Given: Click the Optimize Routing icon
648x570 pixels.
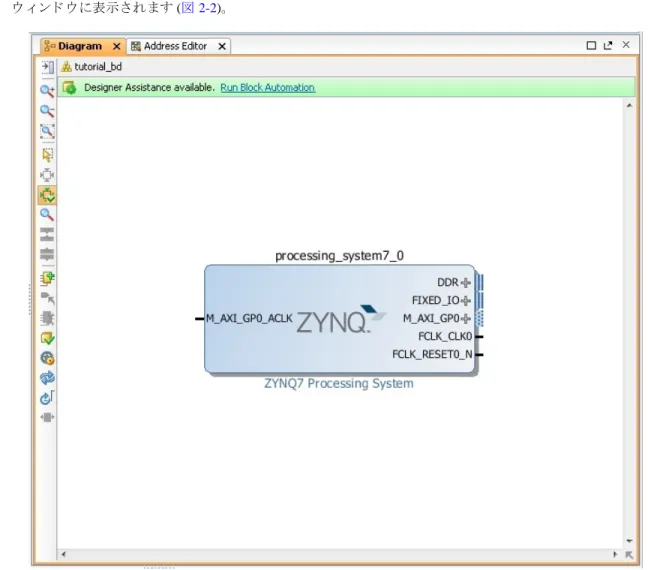Looking at the screenshot, I should [x=47, y=358].
